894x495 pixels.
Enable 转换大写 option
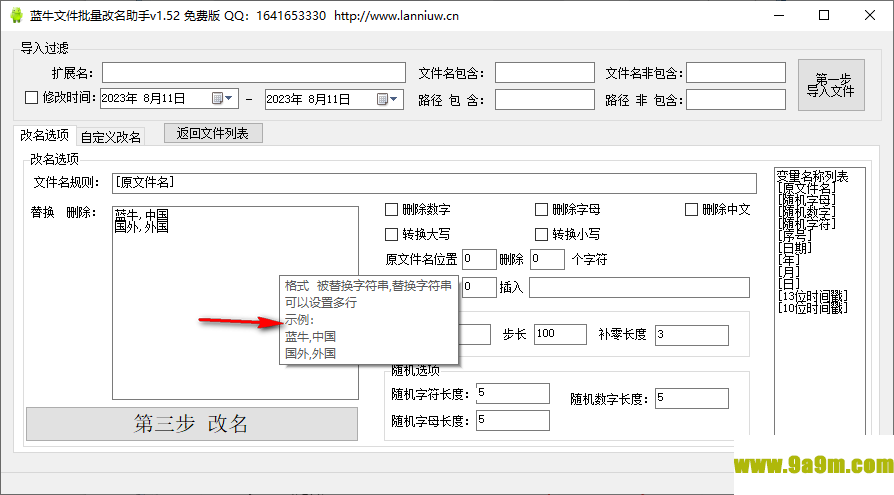click(391, 234)
